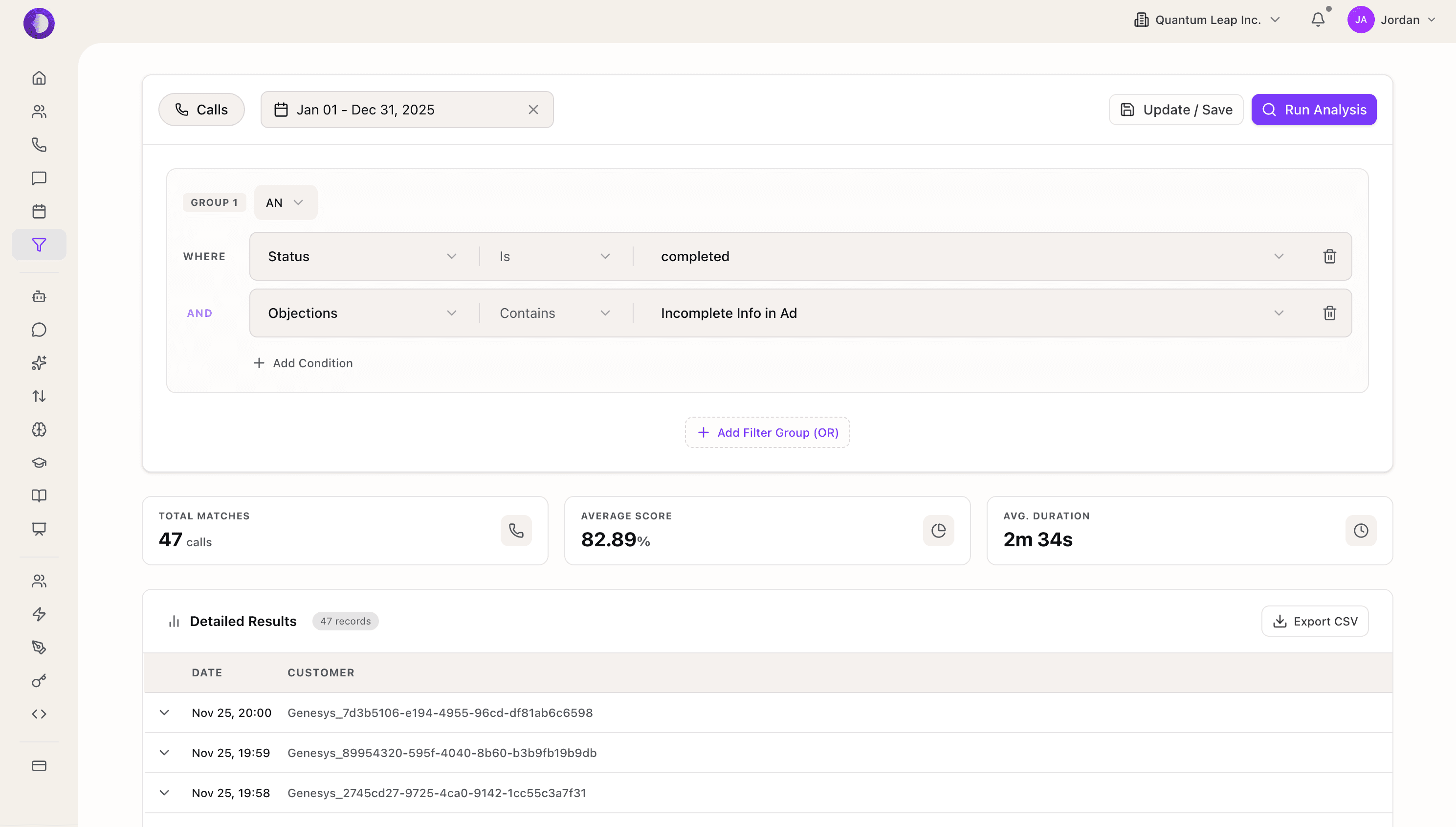Open the brain icon in the sidebar

pyautogui.click(x=39, y=430)
